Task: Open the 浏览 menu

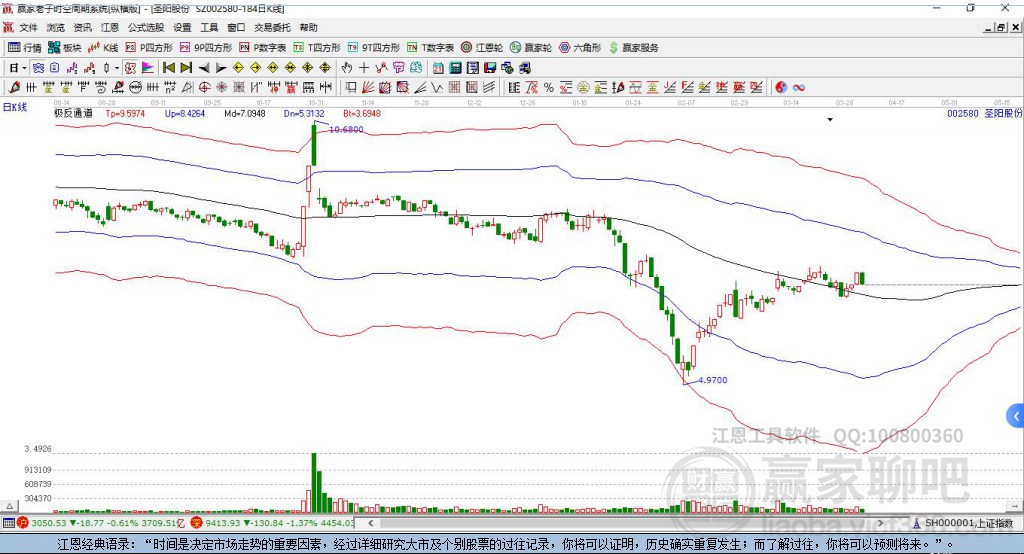Action: pyautogui.click(x=56, y=27)
